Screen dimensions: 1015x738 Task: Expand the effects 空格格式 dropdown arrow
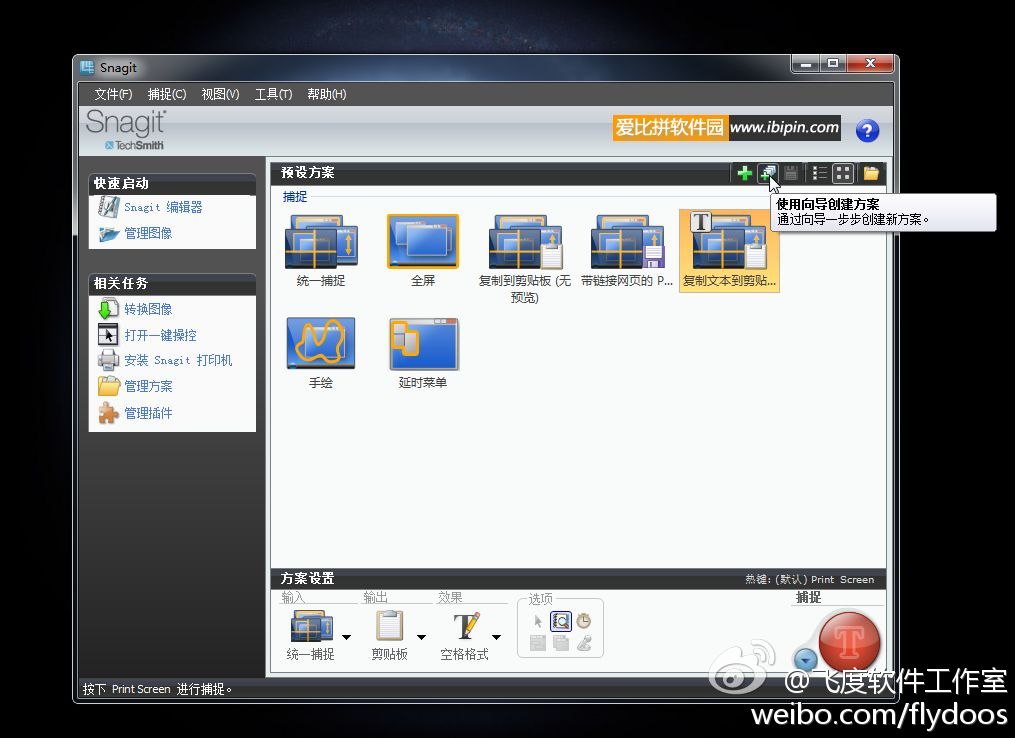496,638
